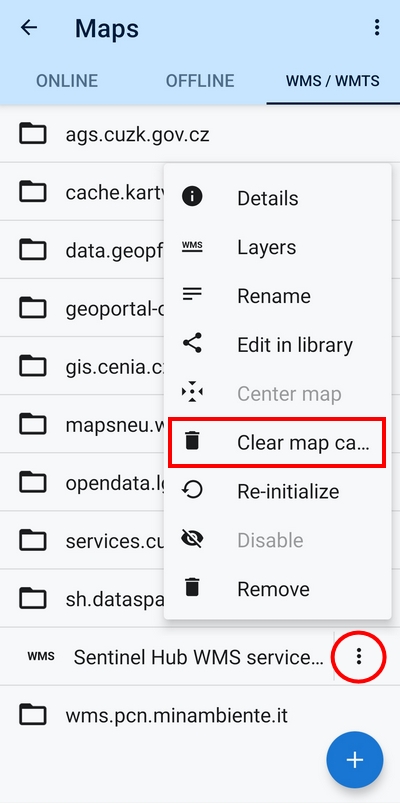This screenshot has height=804, width=400.
Task: Select Clear map cache menu entry
Action: pyautogui.click(x=277, y=443)
